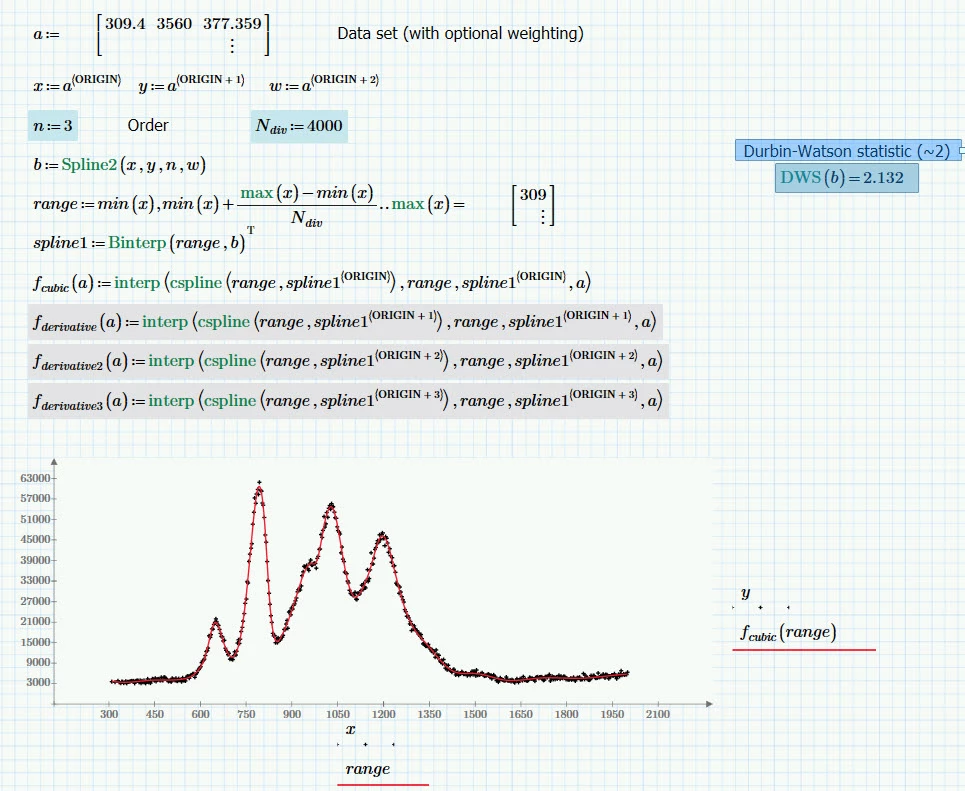Click the 3000 y-axis tick label
Screen dimensions: 965x791
click(x=38, y=682)
